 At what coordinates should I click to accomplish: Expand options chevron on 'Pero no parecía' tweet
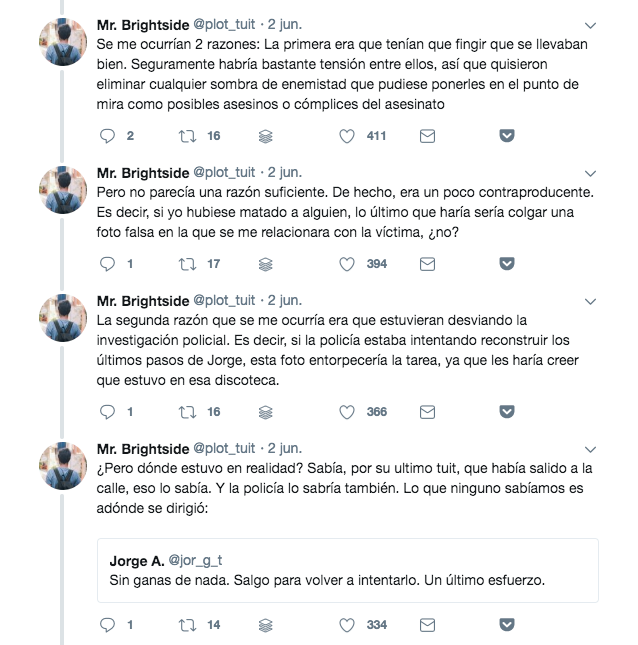click(590, 174)
